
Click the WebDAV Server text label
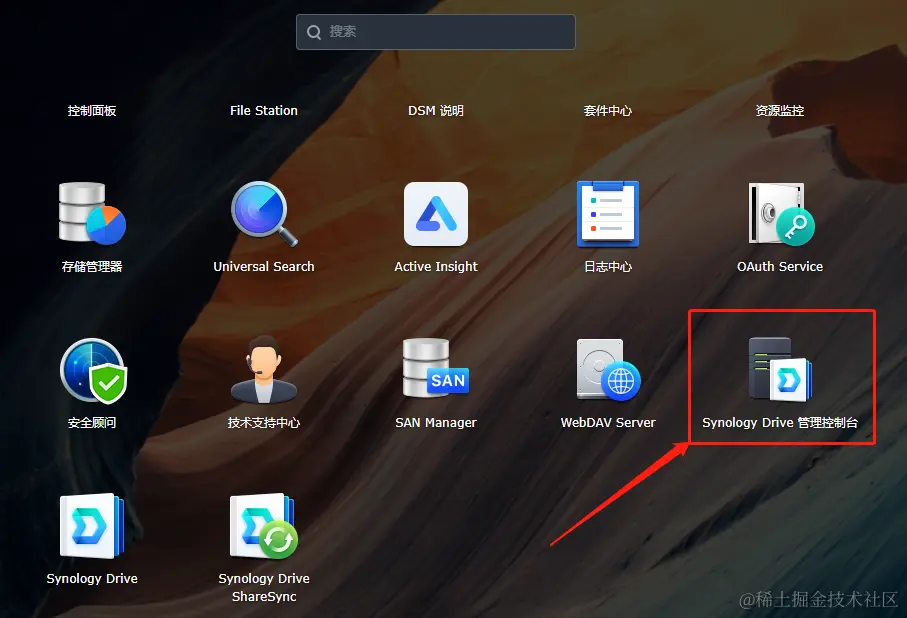pos(607,423)
